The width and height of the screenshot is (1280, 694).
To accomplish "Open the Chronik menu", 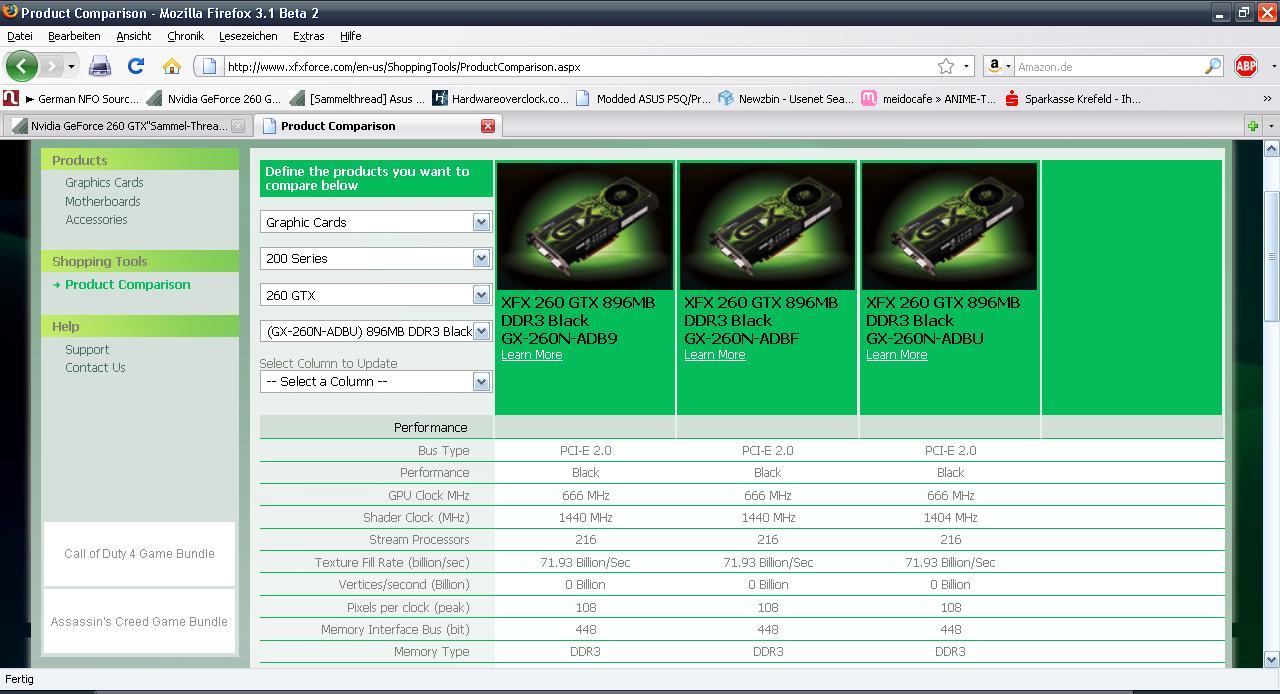I will pos(185,36).
